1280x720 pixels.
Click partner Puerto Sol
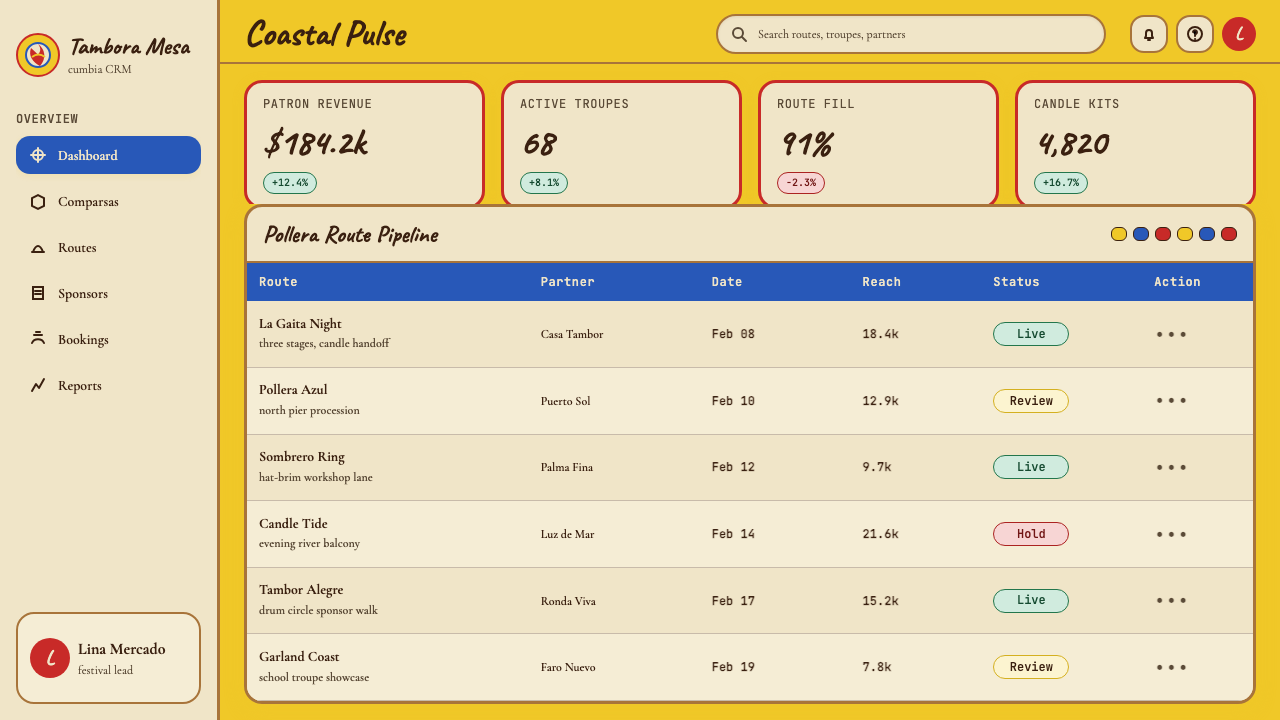[566, 401]
